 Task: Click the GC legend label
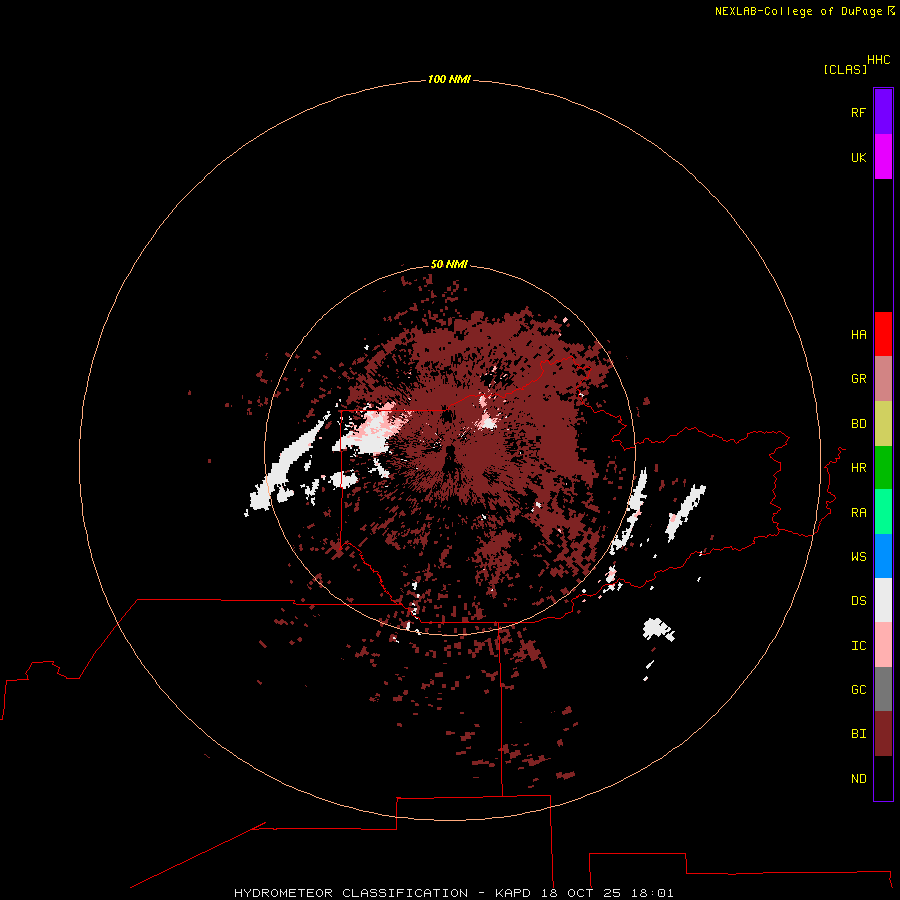(x=858, y=689)
